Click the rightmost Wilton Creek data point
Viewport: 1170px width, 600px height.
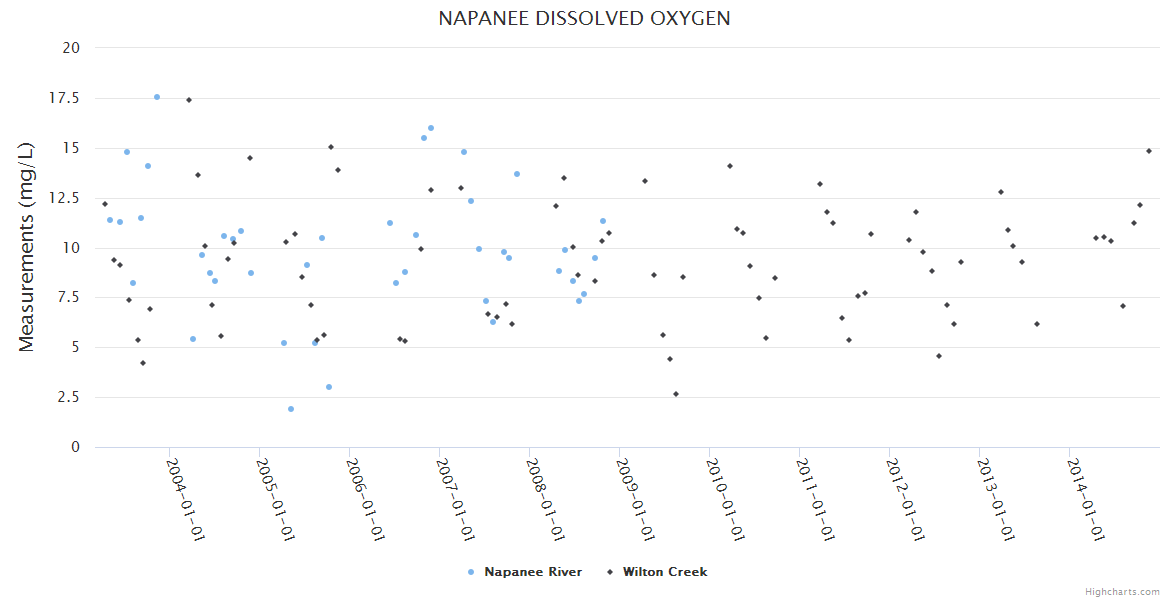click(x=1149, y=151)
